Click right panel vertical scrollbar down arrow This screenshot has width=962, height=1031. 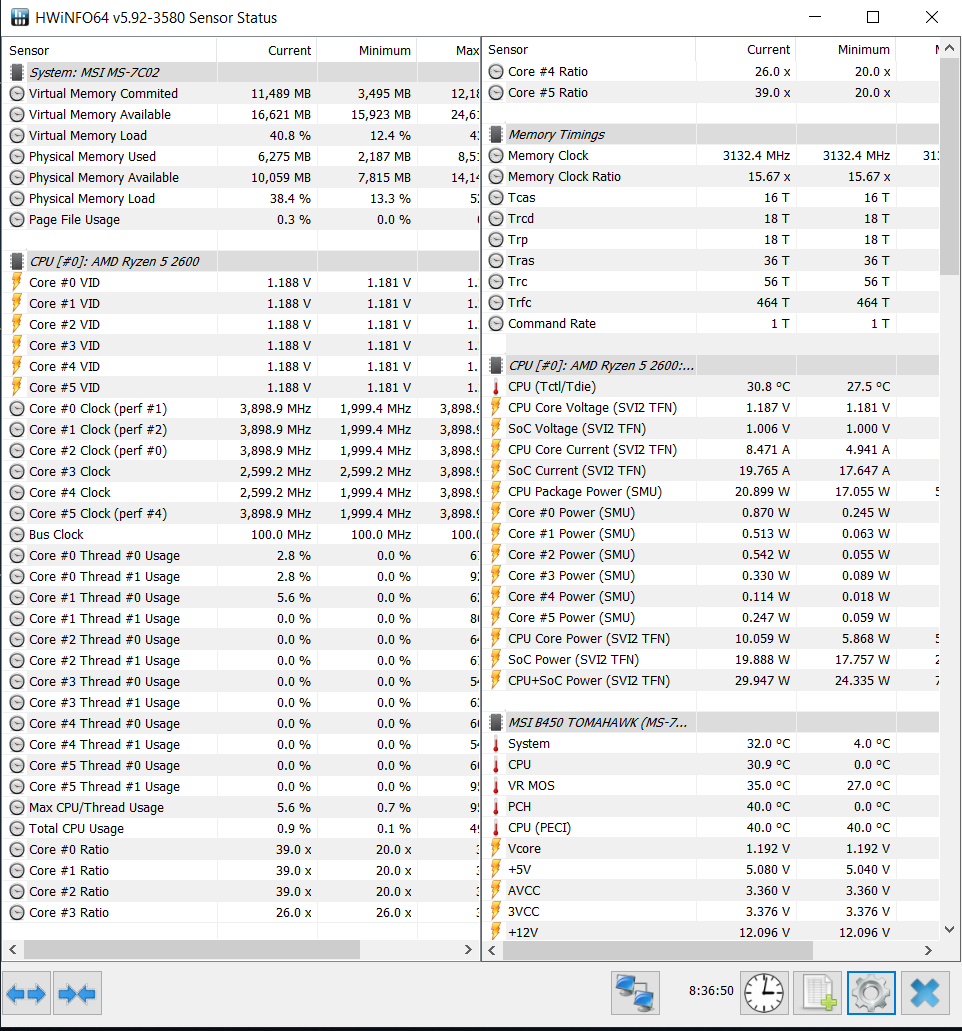click(949, 929)
